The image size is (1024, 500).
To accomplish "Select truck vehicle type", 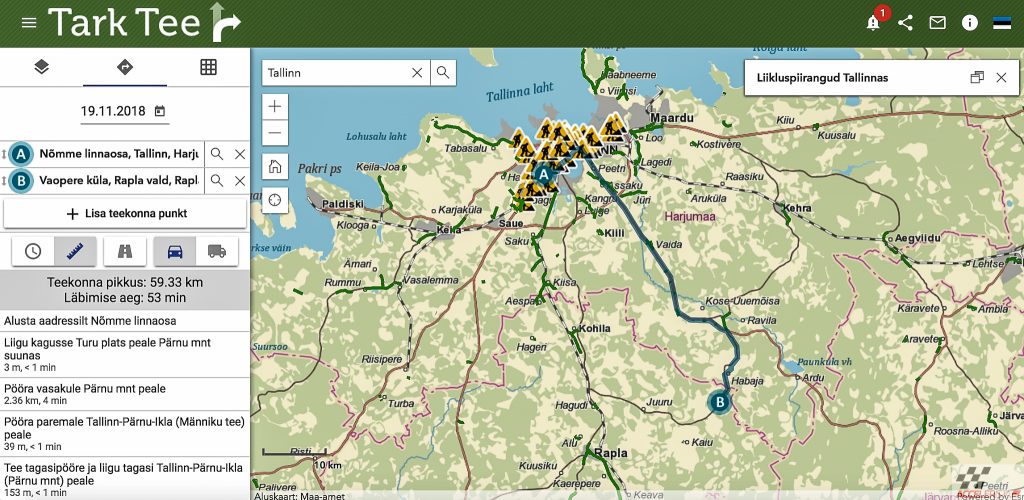I will 217,252.
